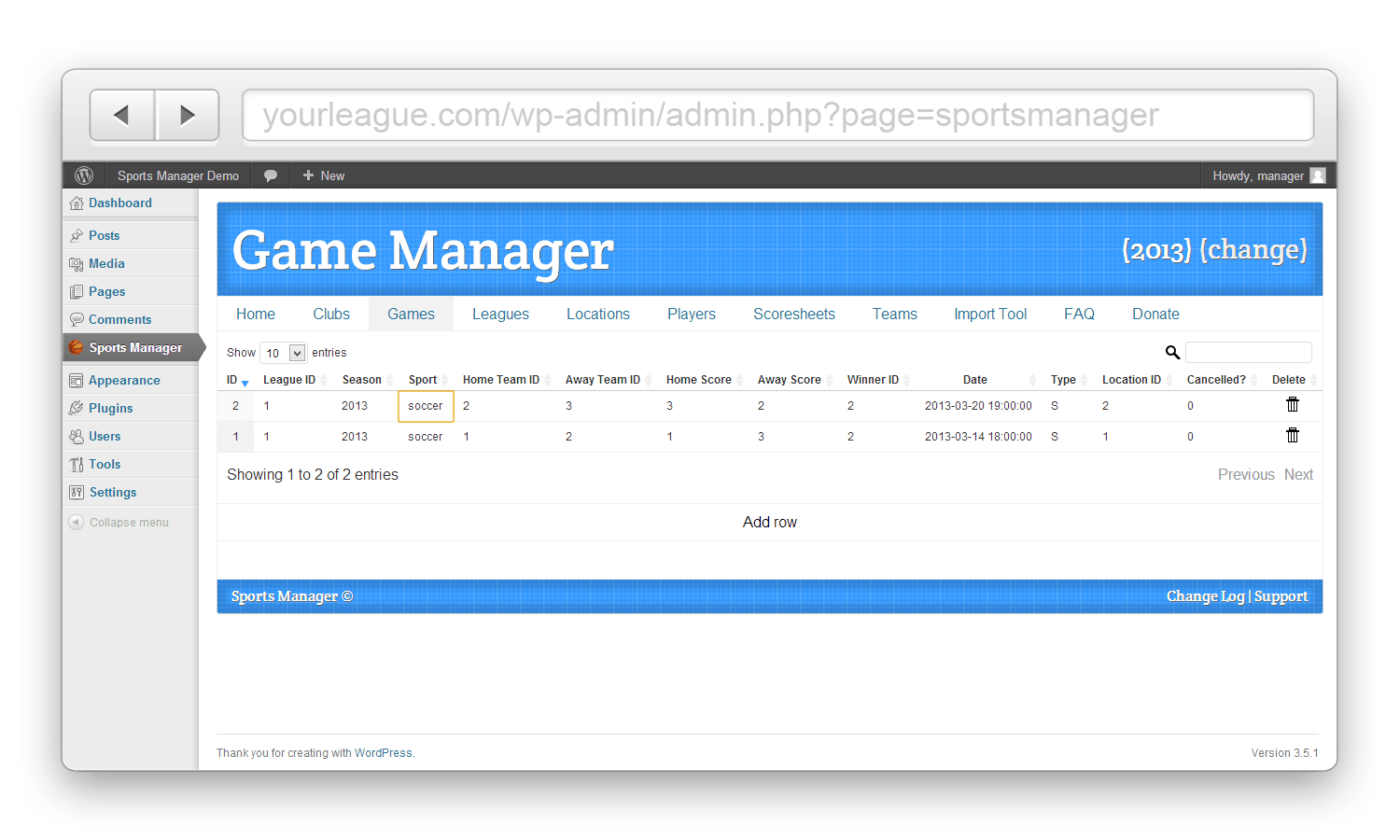Open Appearance in the sidebar
This screenshot has height=840, width=1400.
(x=124, y=380)
